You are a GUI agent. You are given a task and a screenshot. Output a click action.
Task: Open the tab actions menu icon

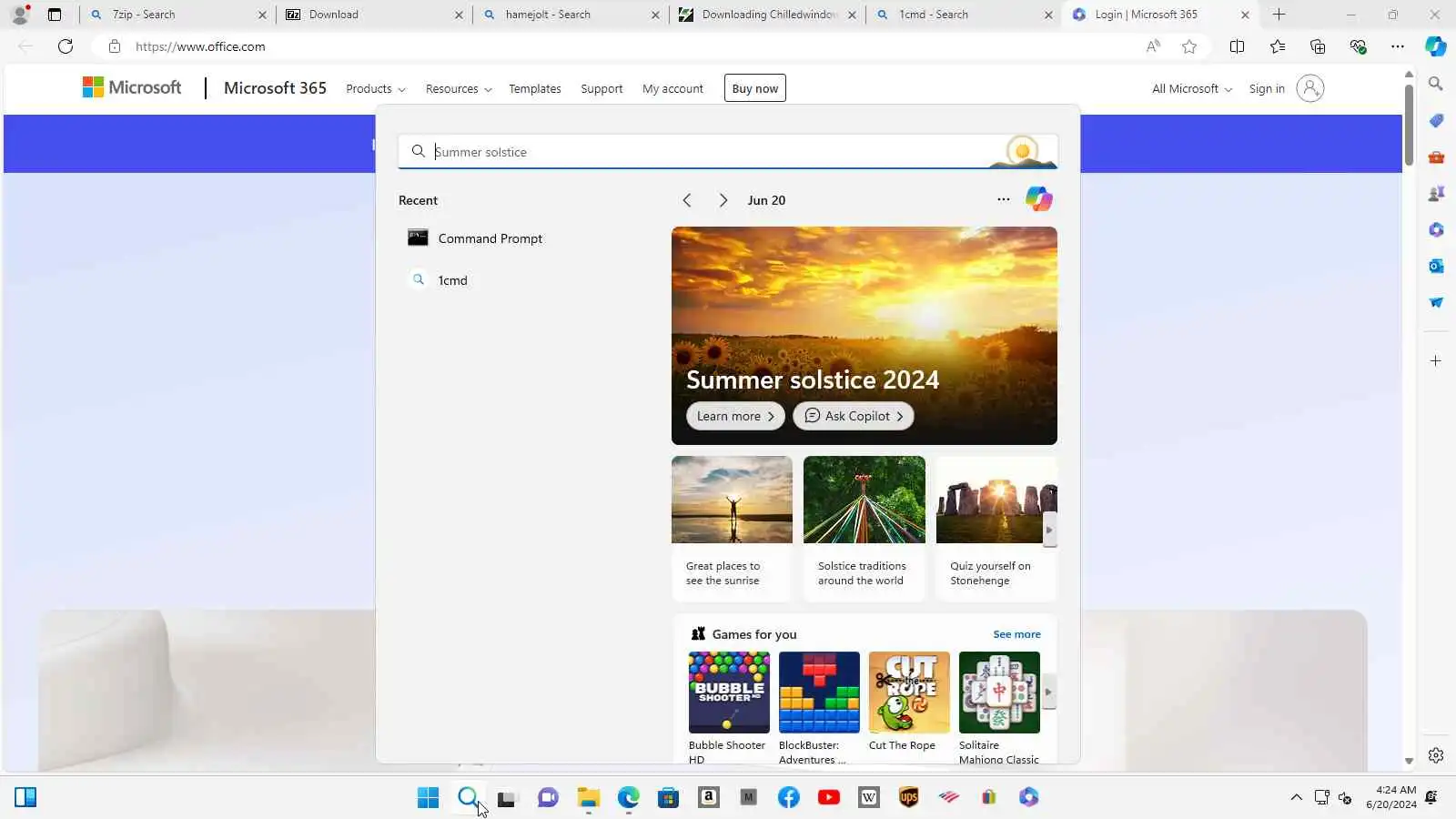point(55,15)
